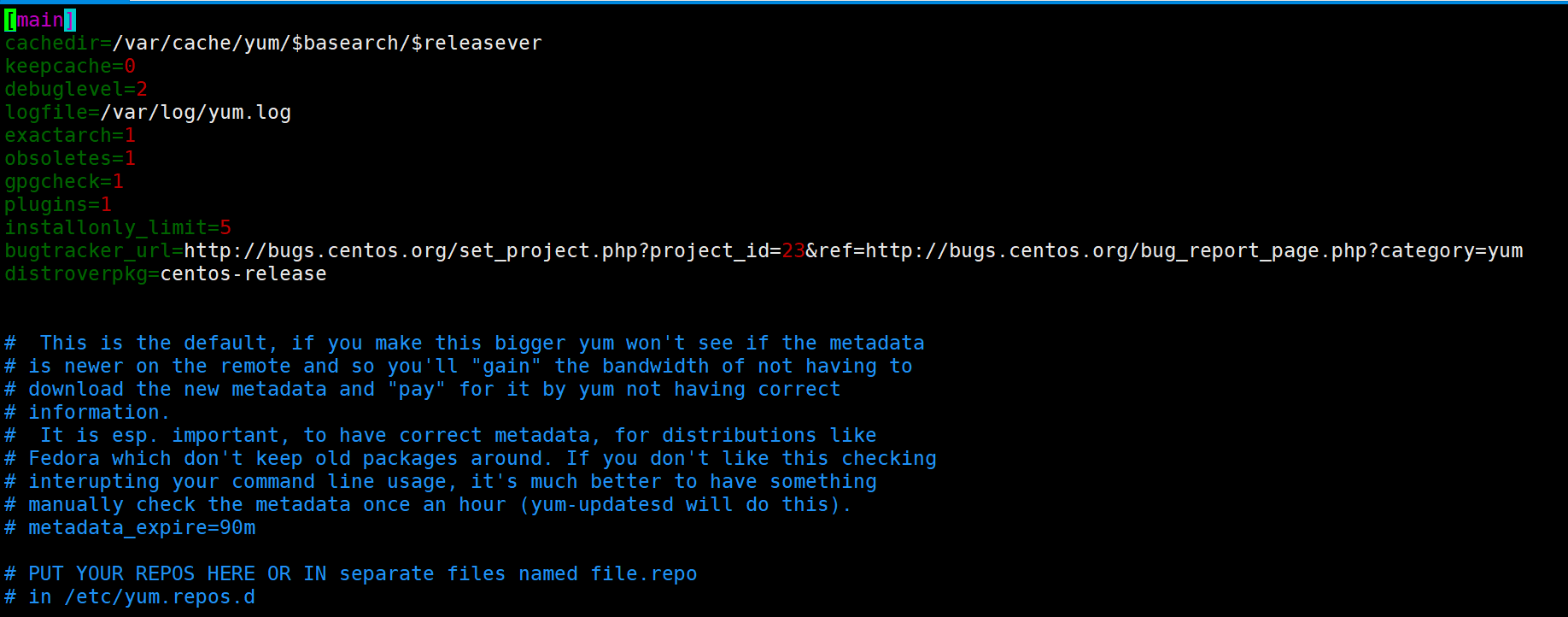Place cursor on the cachedir line
1568x617 pixels.
pyautogui.click(x=273, y=43)
